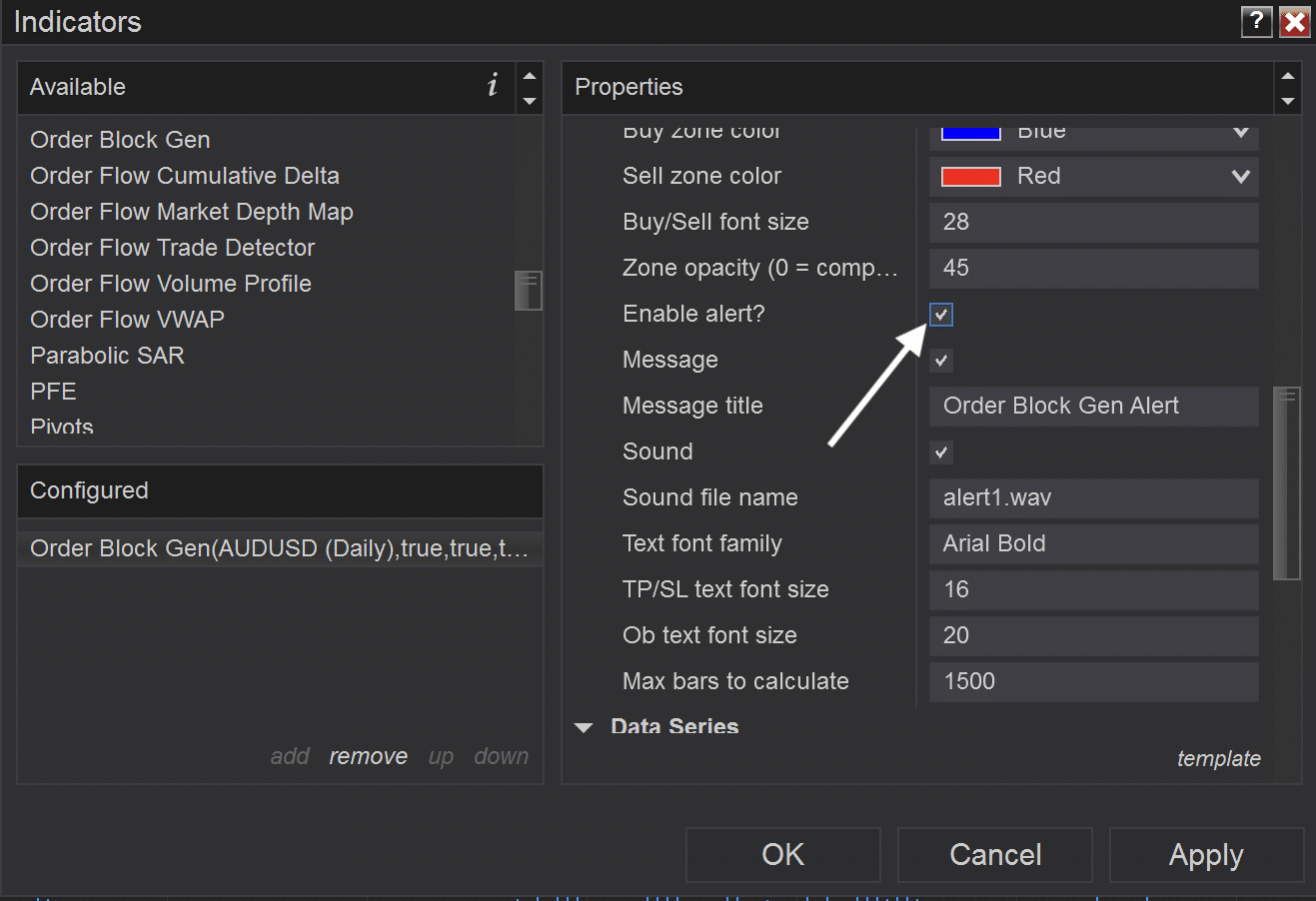Select configured Order Block Gen AUDUSD entry
Screen dimensions: 1316x901
[279, 548]
